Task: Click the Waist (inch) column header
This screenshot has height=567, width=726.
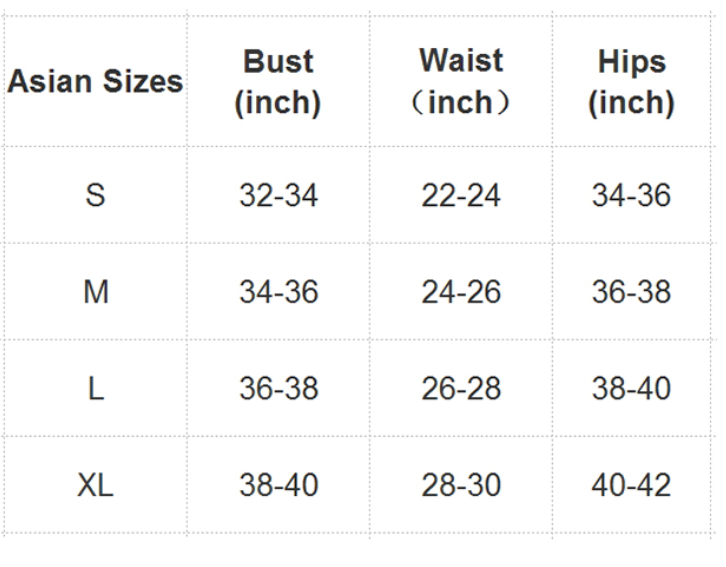Action: tap(461, 81)
